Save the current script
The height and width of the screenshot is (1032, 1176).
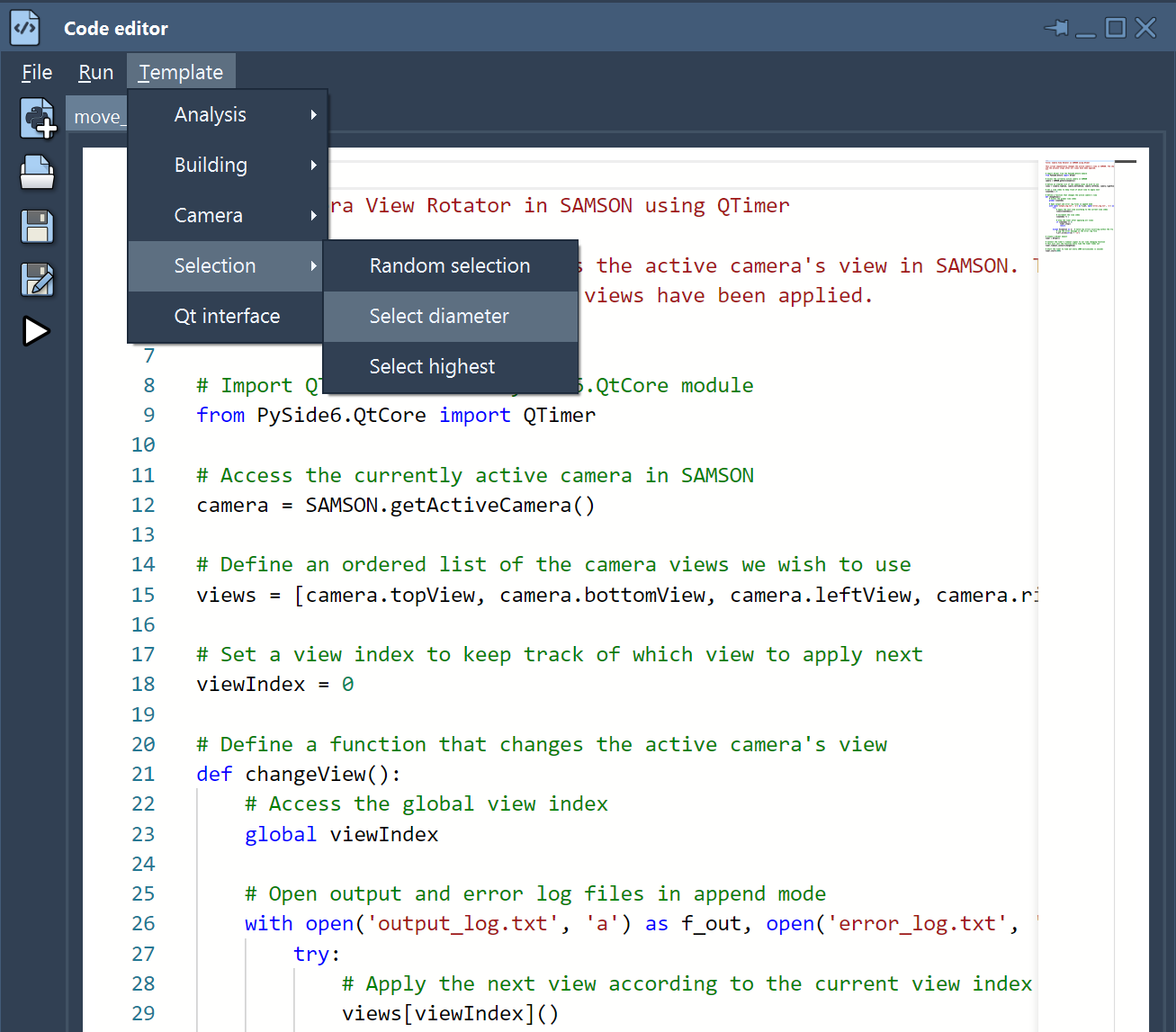coord(37,226)
